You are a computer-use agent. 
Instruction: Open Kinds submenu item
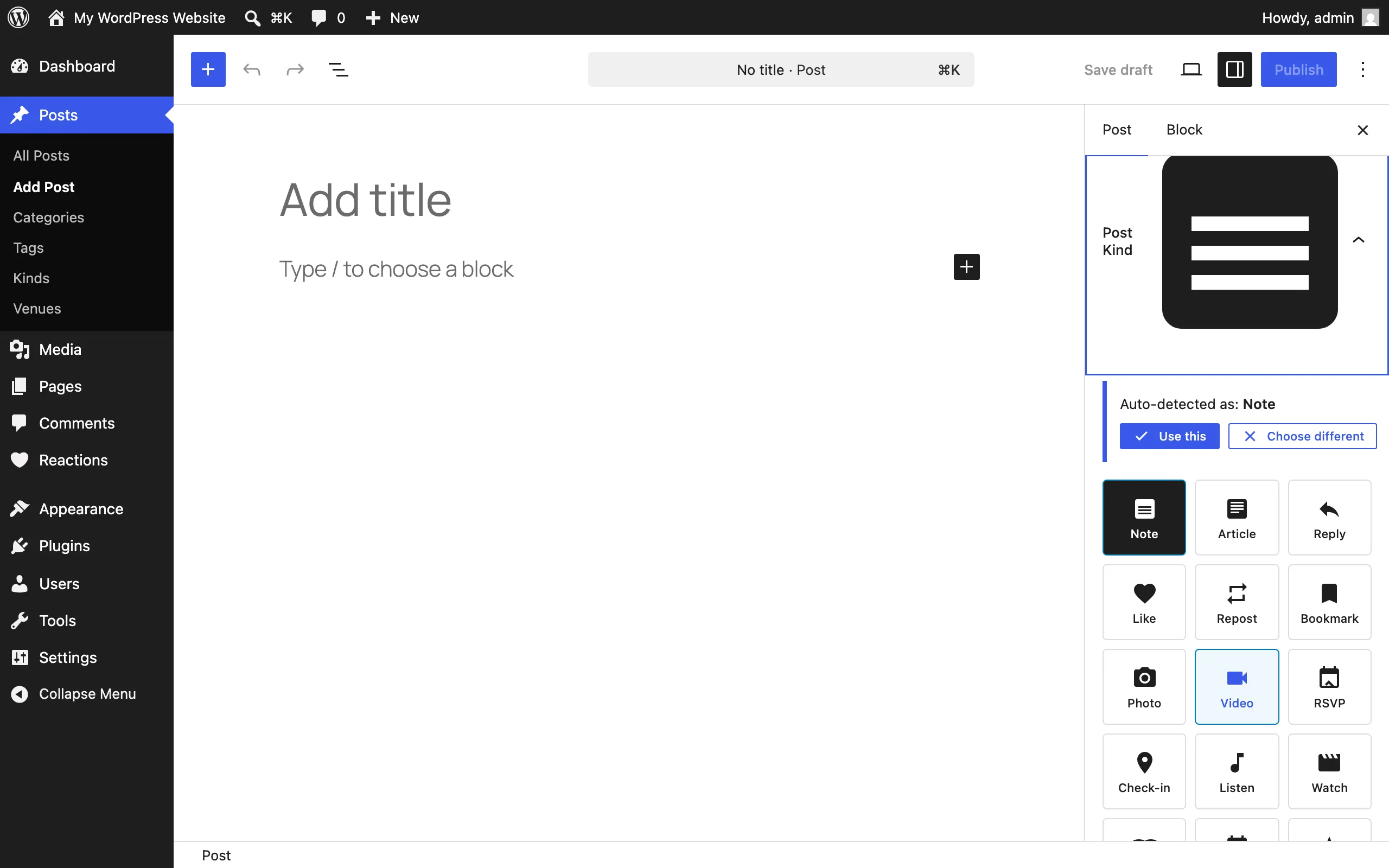click(31, 278)
